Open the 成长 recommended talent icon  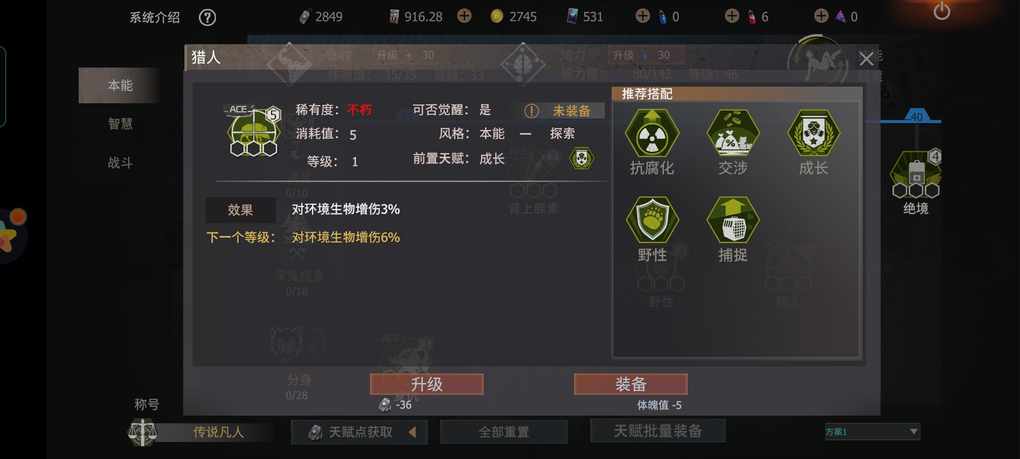pyautogui.click(x=813, y=133)
